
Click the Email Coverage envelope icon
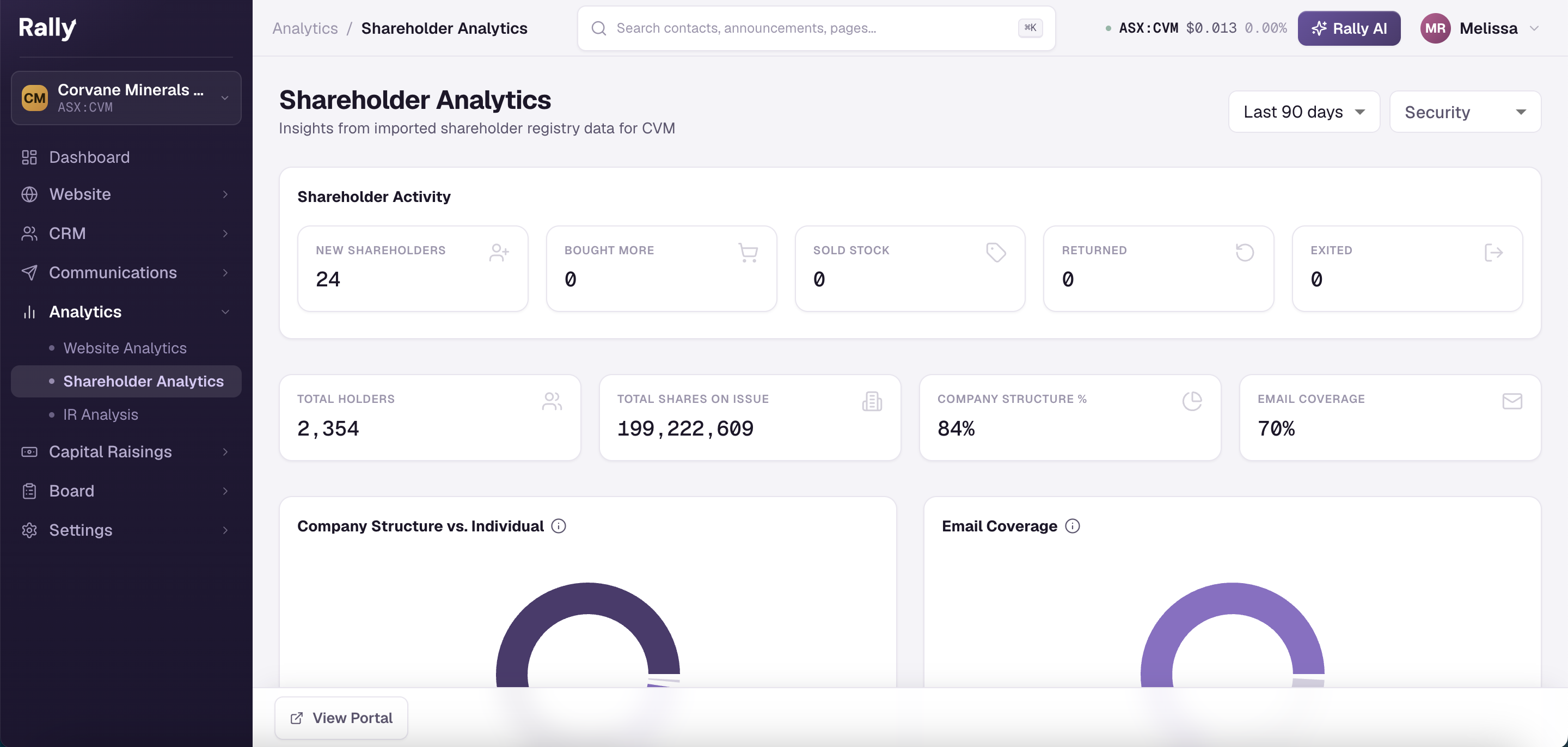pos(1512,401)
